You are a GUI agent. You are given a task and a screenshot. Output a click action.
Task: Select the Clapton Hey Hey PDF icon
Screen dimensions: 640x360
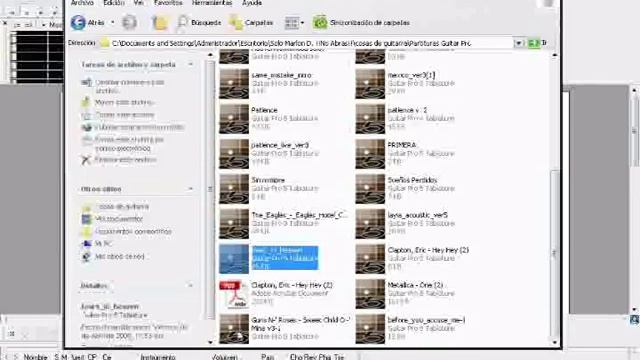234,294
